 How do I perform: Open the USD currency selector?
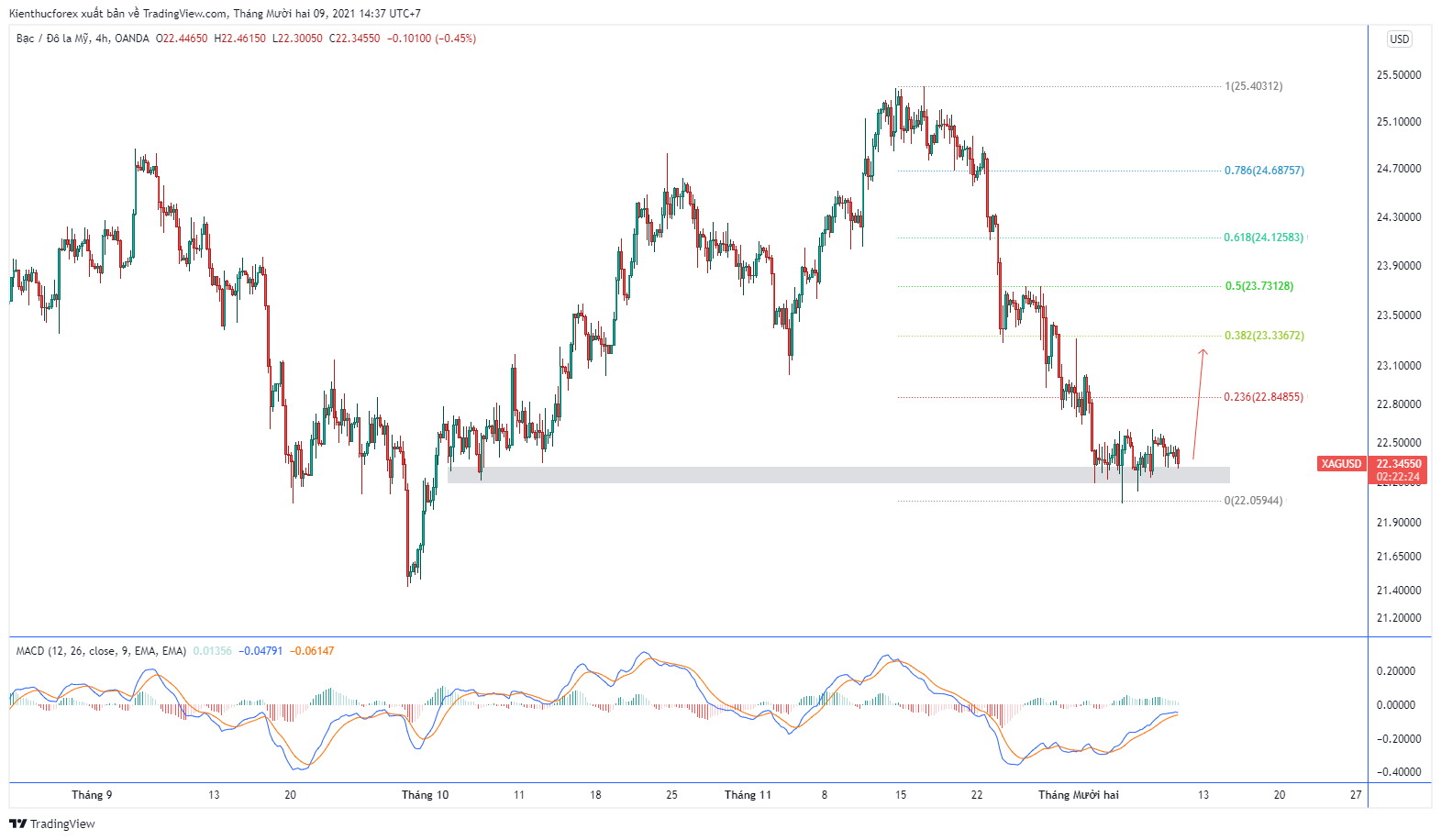tap(1399, 39)
